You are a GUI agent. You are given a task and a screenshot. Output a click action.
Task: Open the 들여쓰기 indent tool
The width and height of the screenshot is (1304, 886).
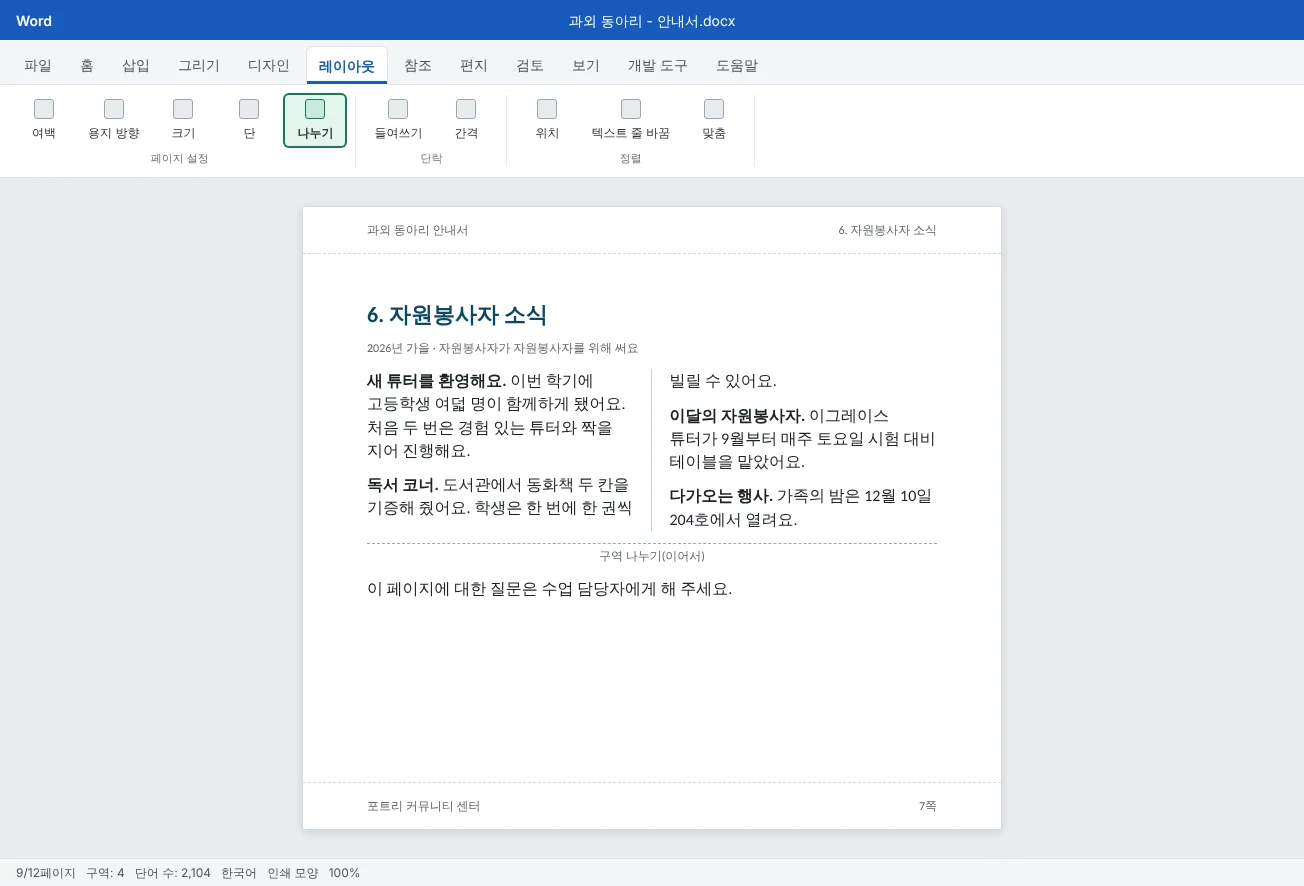click(398, 120)
